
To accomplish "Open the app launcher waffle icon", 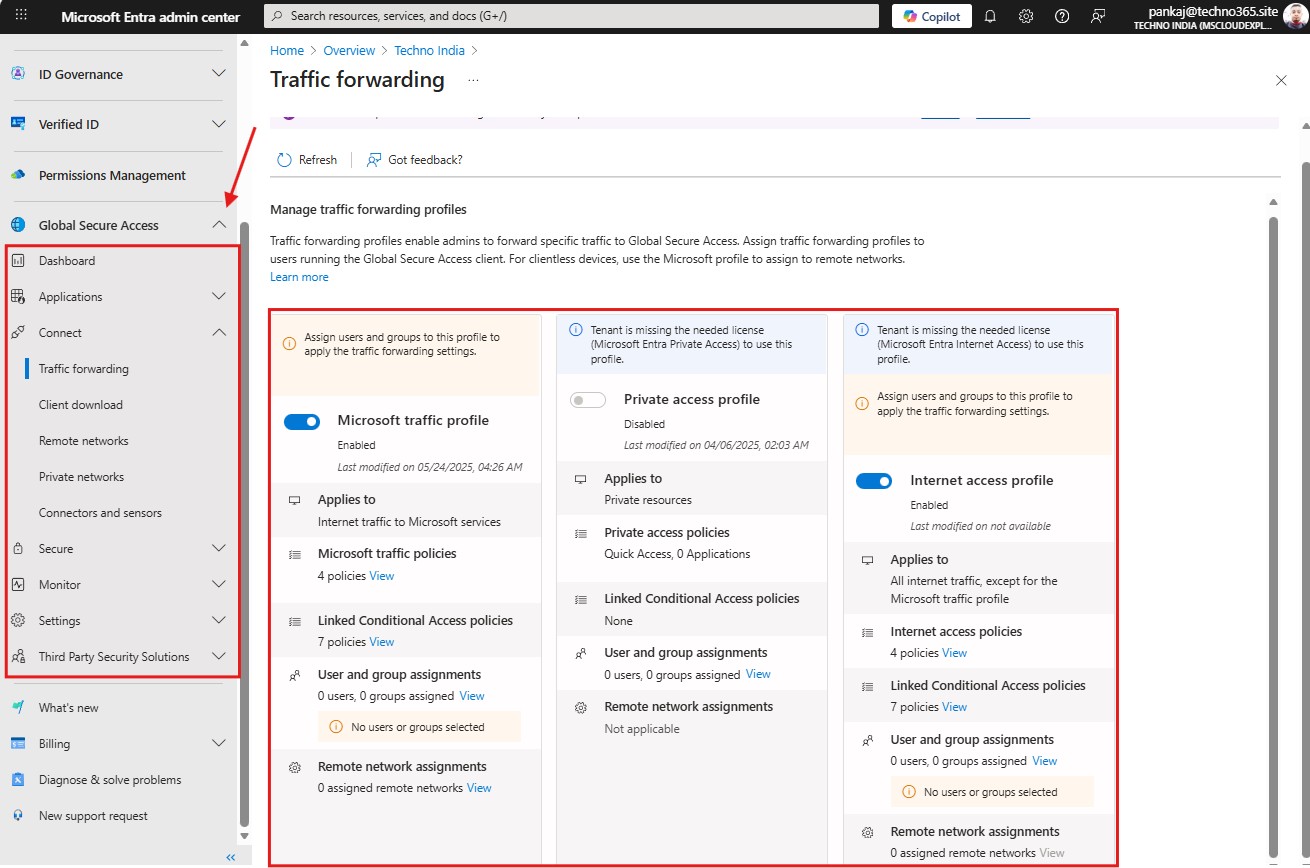I will click(21, 16).
